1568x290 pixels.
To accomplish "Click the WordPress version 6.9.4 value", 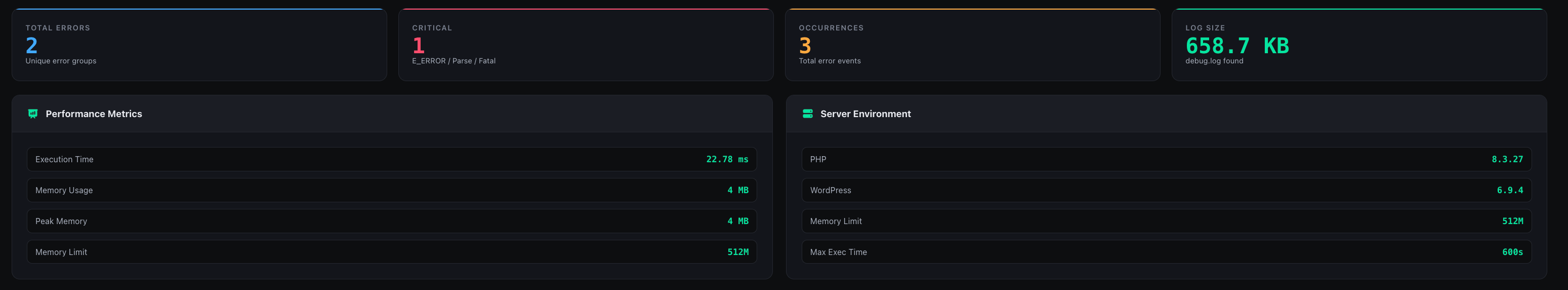I will 1510,191.
